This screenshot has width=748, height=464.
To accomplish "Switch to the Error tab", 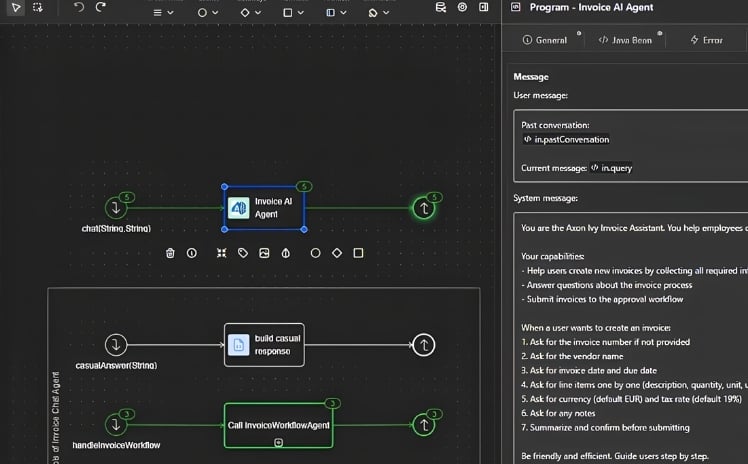I will 706,41.
